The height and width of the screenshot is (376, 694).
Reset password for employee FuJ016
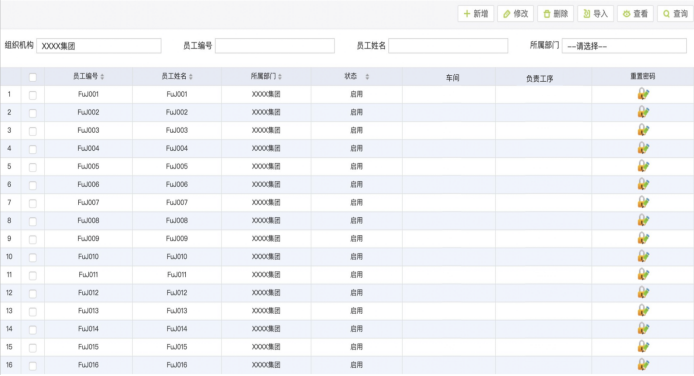click(x=643, y=365)
